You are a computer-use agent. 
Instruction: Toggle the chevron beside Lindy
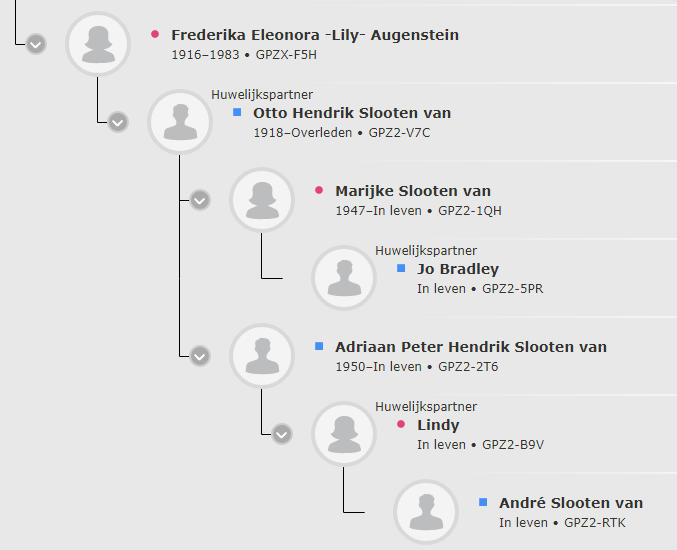282,434
